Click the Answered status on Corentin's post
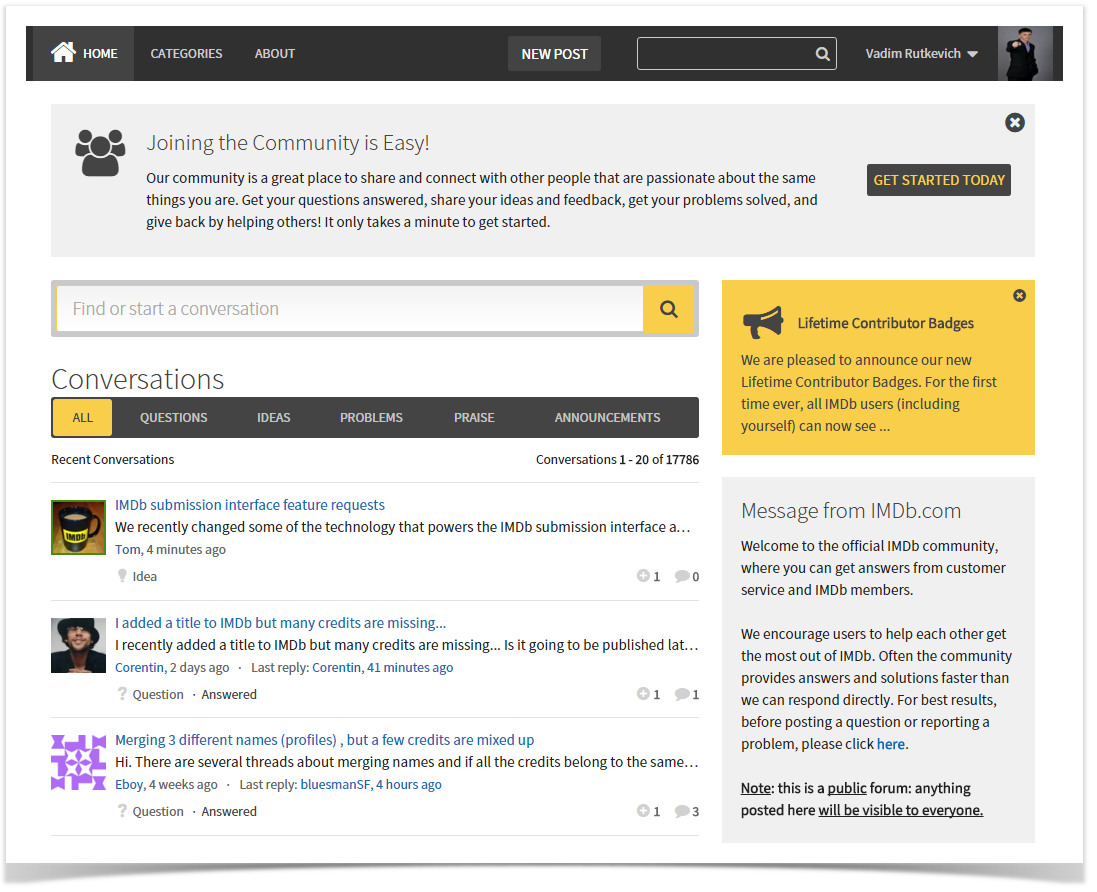Screen dimensions: 1097x892 click(x=229, y=694)
